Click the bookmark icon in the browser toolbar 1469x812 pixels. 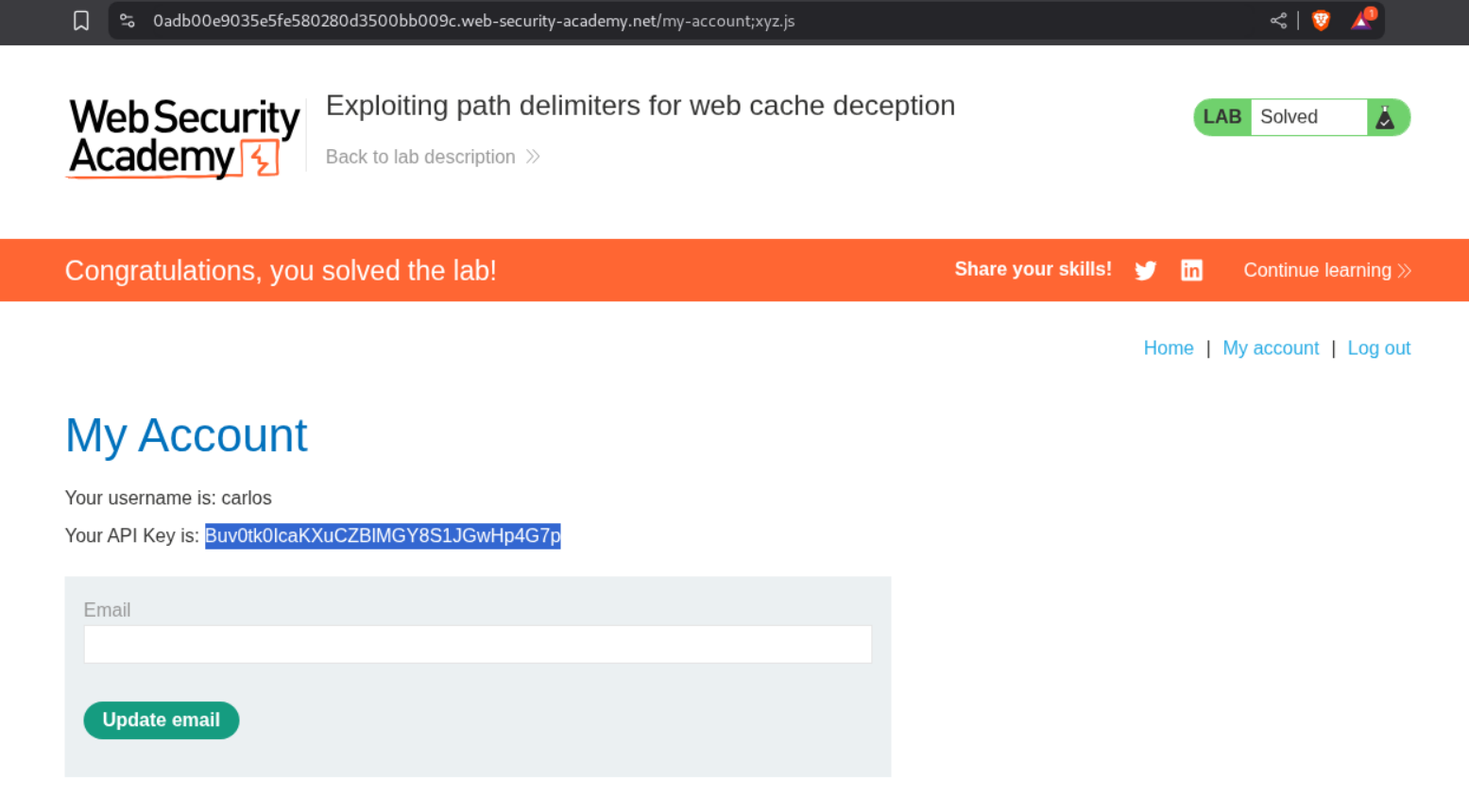coord(81,21)
